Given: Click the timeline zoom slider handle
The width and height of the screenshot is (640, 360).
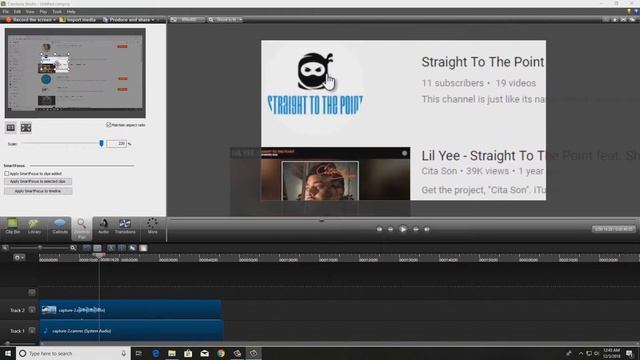Looking at the screenshot, I should 40,247.
